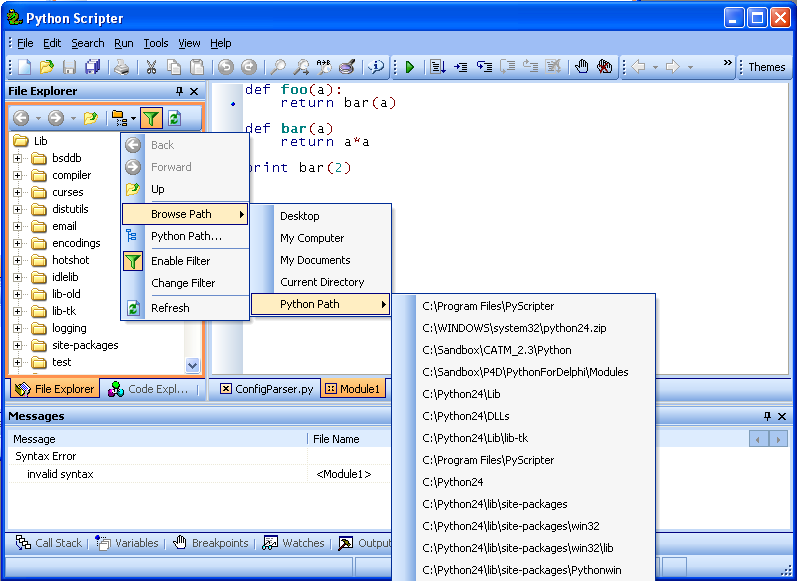Choose My Documents in Browse Path submenu
This screenshot has width=797, height=581.
315,260
